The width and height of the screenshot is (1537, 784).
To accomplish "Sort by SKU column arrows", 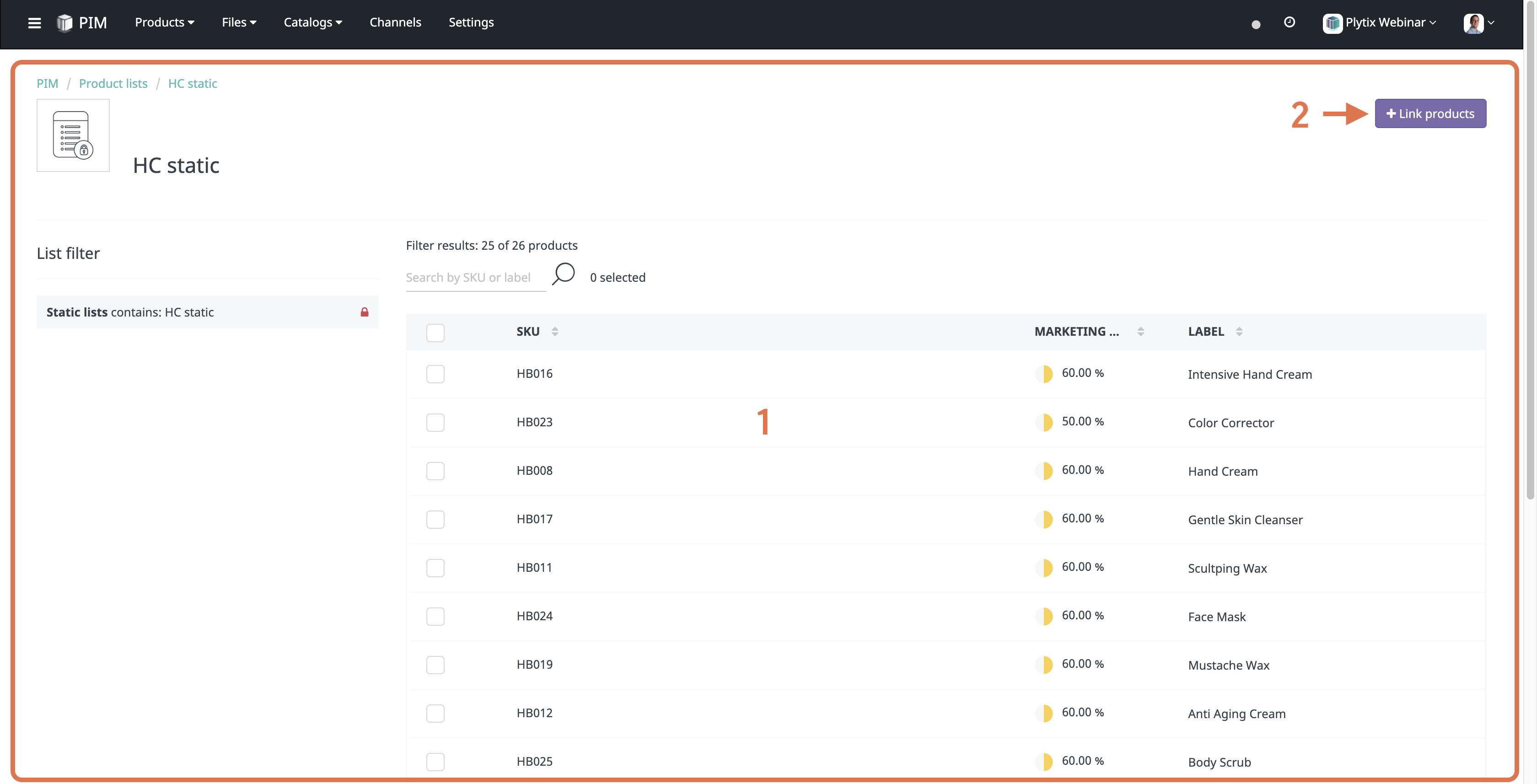I will coord(554,332).
